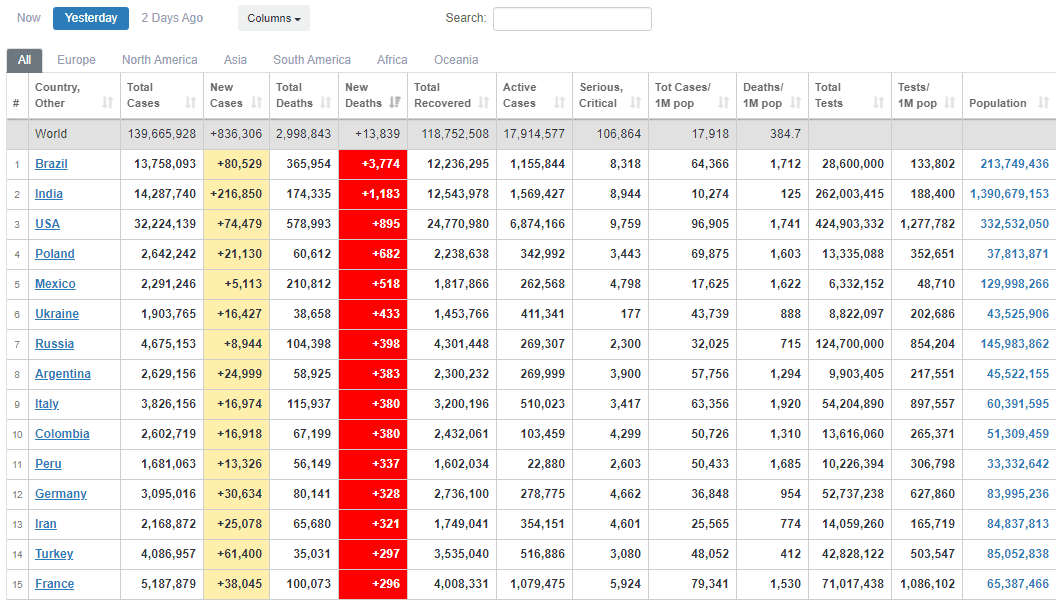Sort by Deaths/1M pop header
Image resolution: width=1056 pixels, height=600 pixels.
click(x=763, y=95)
